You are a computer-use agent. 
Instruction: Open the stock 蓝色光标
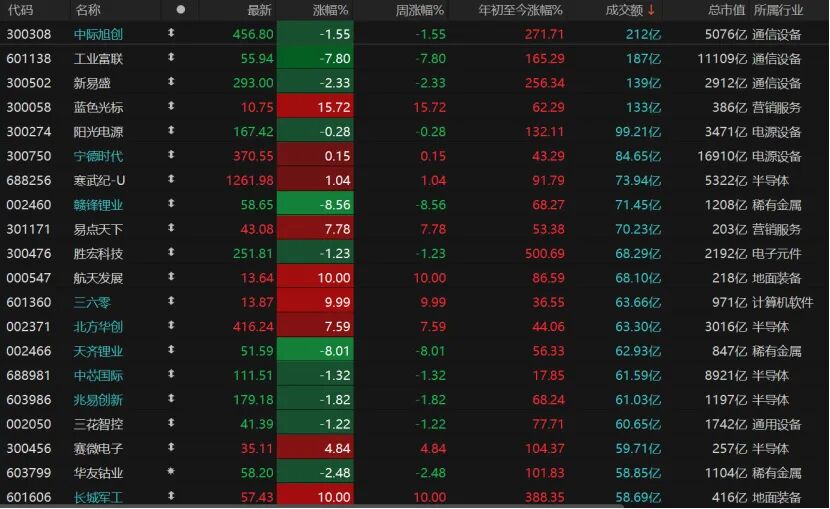click(x=98, y=107)
